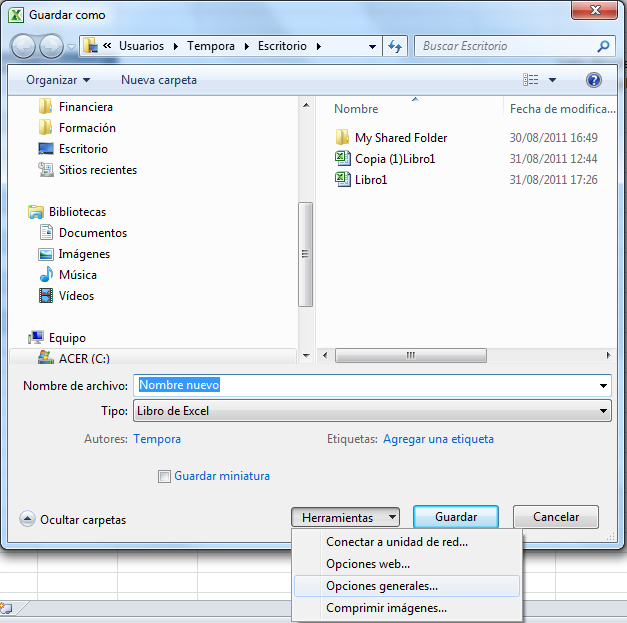Click the Formación folder icon

coord(45,128)
